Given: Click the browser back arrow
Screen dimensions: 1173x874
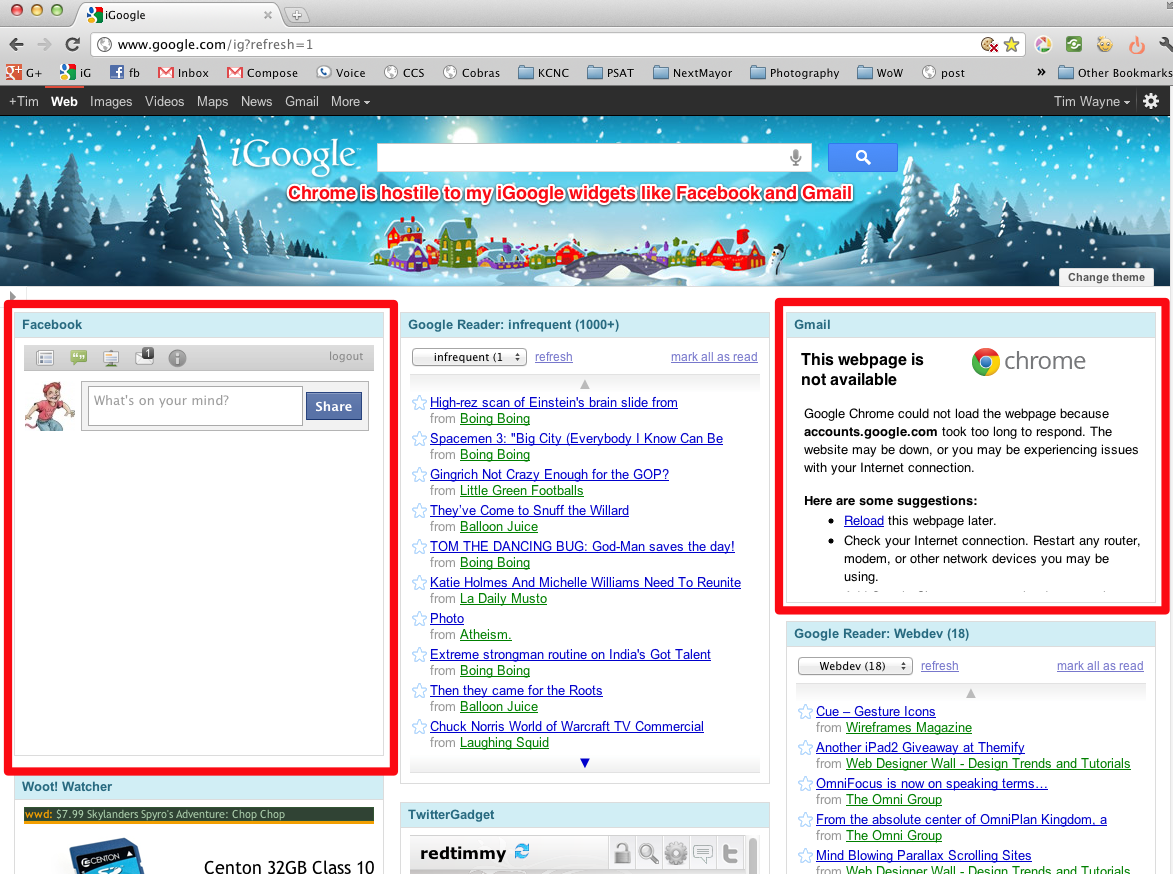Looking at the screenshot, I should click(x=16, y=45).
